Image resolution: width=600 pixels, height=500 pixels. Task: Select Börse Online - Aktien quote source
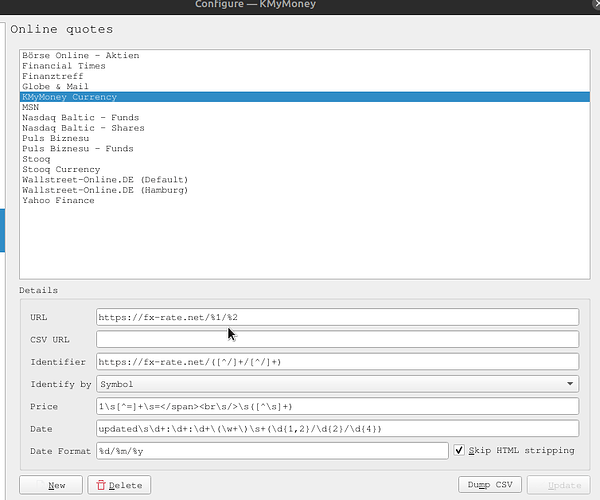[x=80, y=55]
